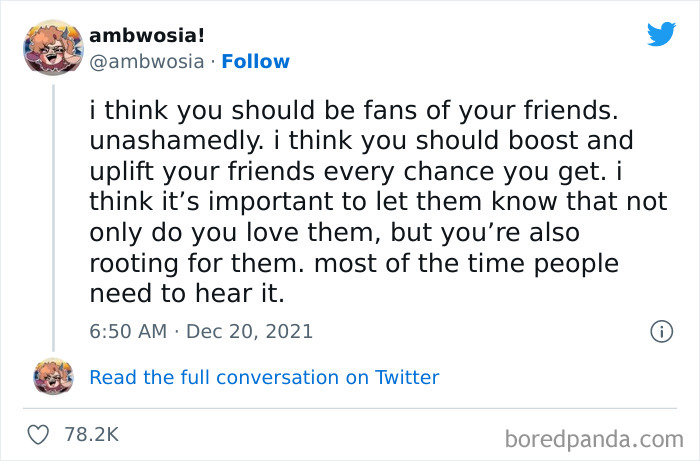This screenshot has width=700, height=461.
Task: Click the "Dec 20, 2021" tweet date
Action: point(250,331)
